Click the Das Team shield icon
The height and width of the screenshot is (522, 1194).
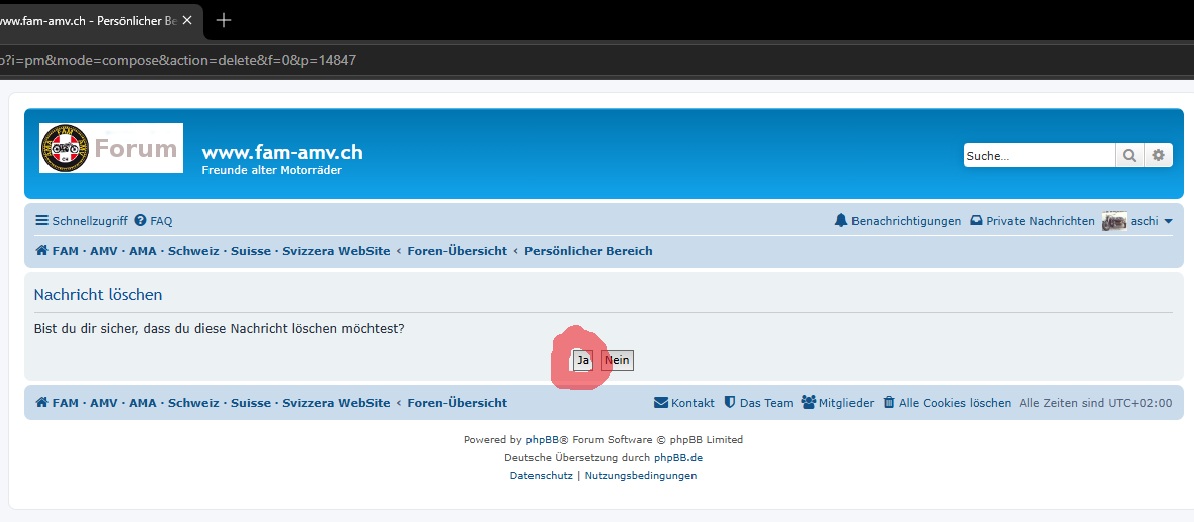[x=729, y=403]
